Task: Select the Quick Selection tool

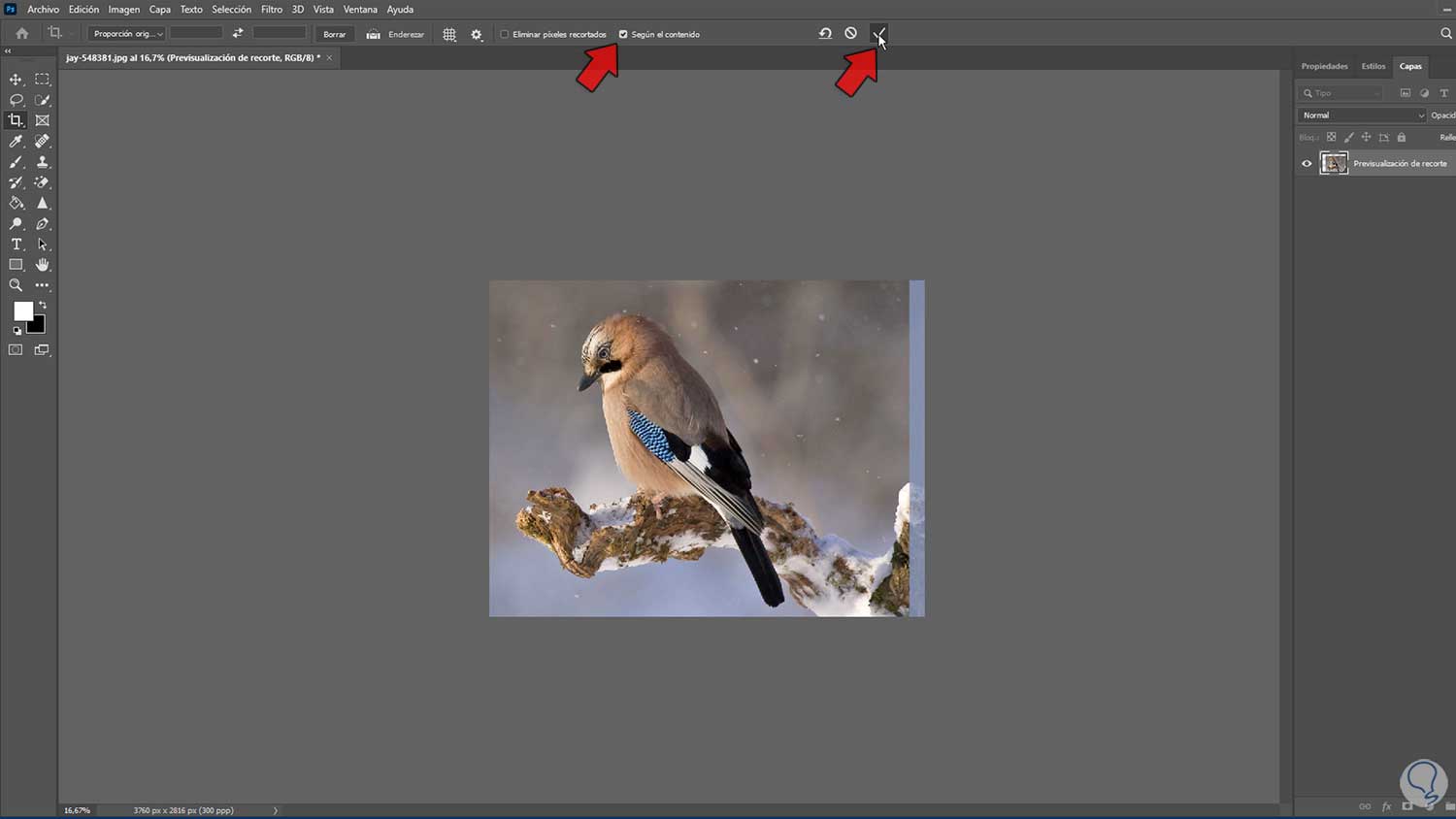Action: tap(42, 100)
